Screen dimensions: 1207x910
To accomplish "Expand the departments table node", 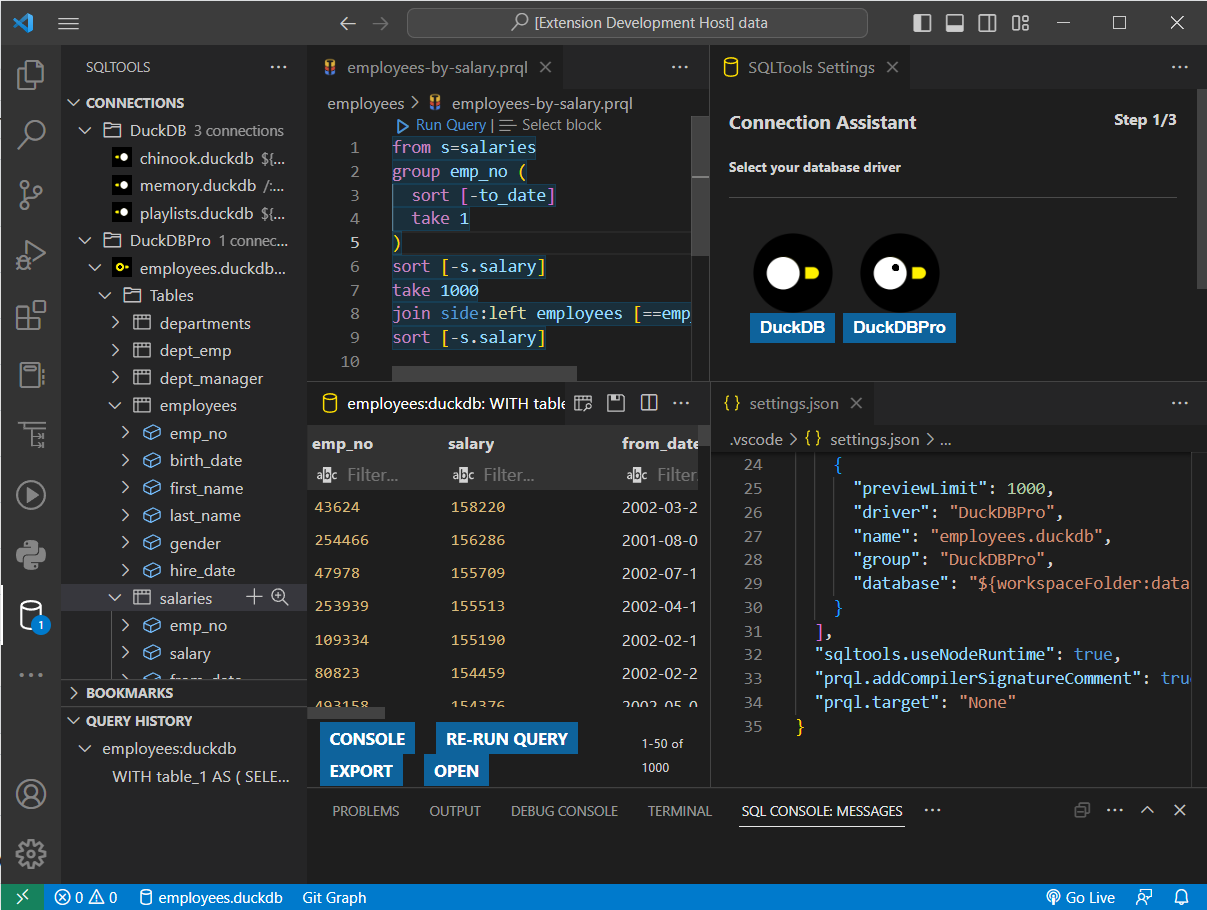I will click(x=116, y=323).
